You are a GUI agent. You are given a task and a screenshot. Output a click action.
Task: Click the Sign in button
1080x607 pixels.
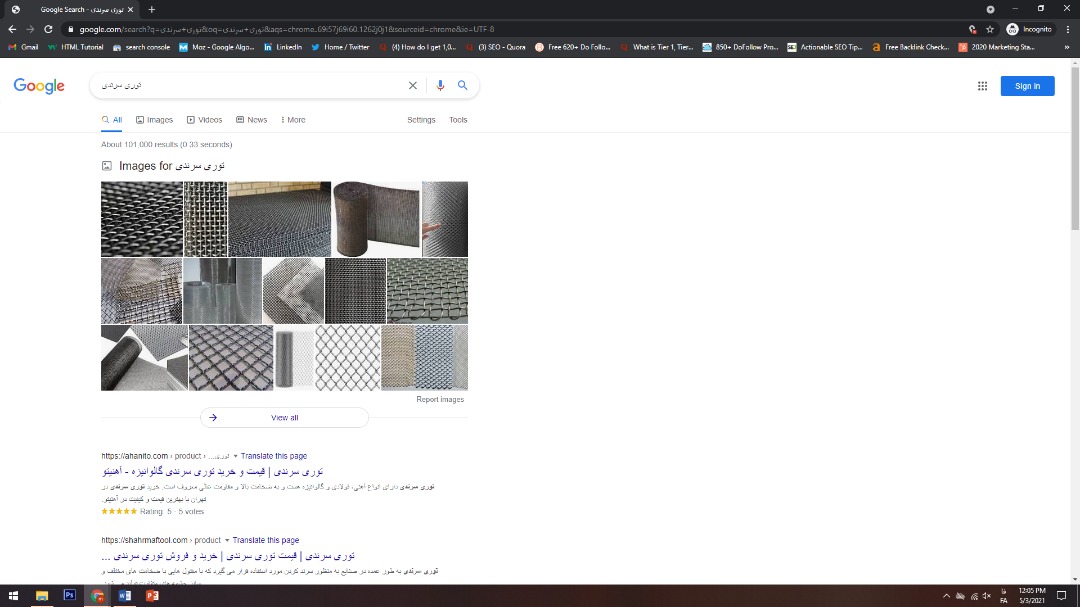click(1027, 86)
